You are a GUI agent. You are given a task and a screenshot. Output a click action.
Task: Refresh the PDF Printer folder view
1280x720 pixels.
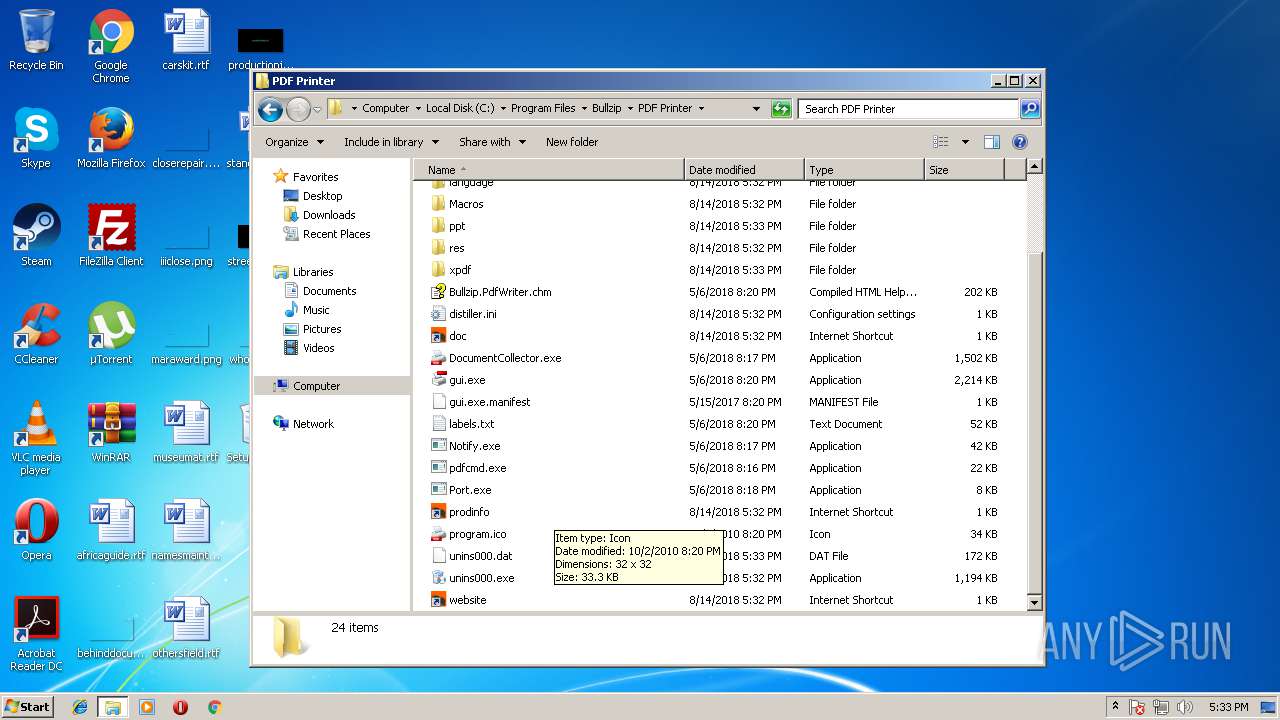pyautogui.click(x=781, y=109)
